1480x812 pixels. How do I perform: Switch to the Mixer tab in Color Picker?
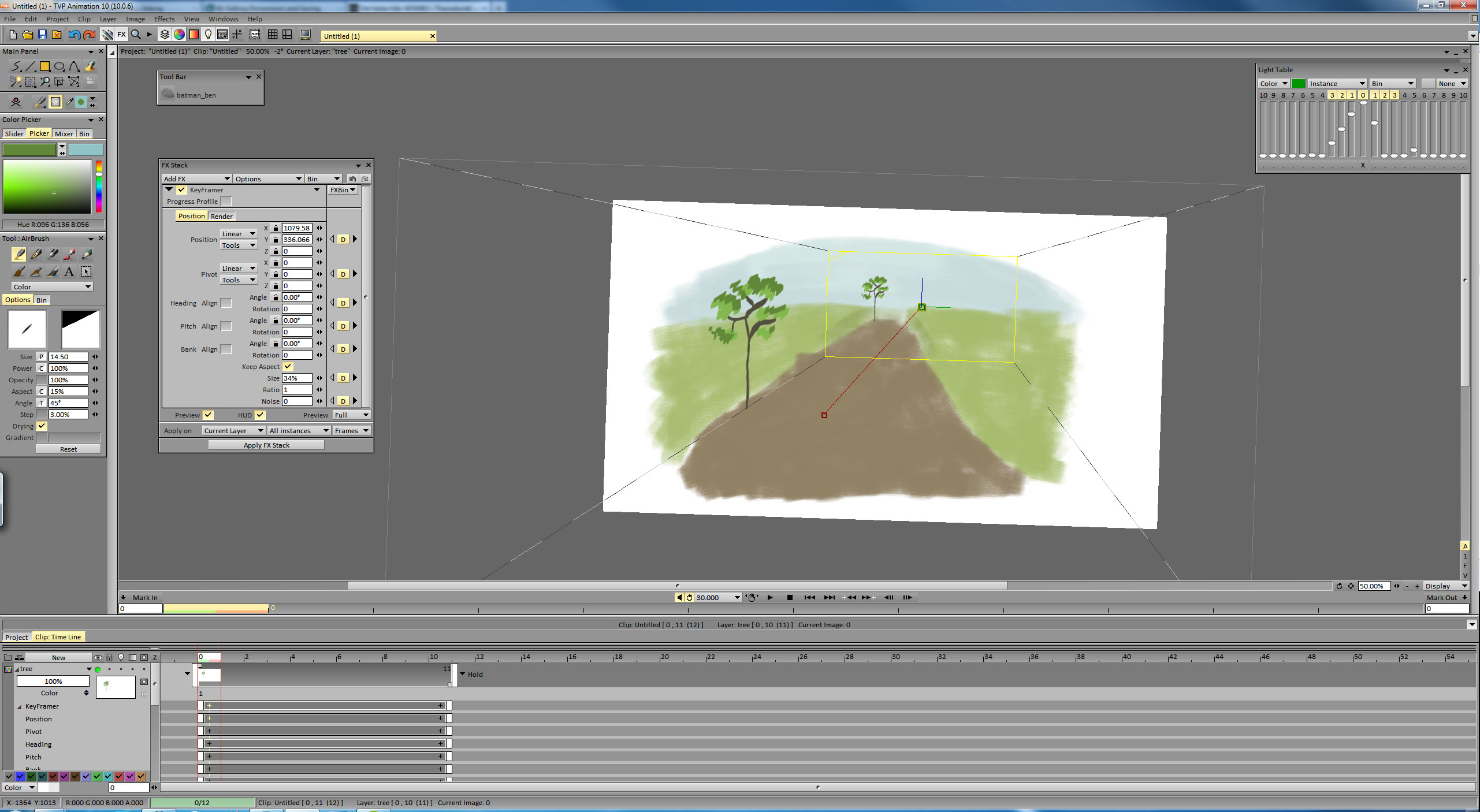tap(64, 133)
